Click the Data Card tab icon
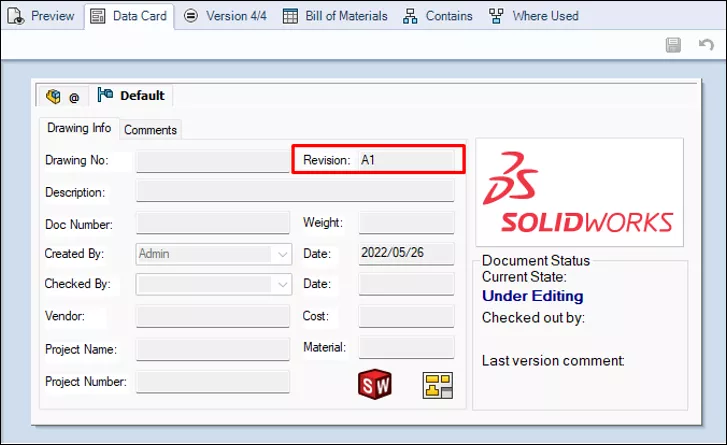Viewport: 727px width, 445px height. tap(97, 16)
